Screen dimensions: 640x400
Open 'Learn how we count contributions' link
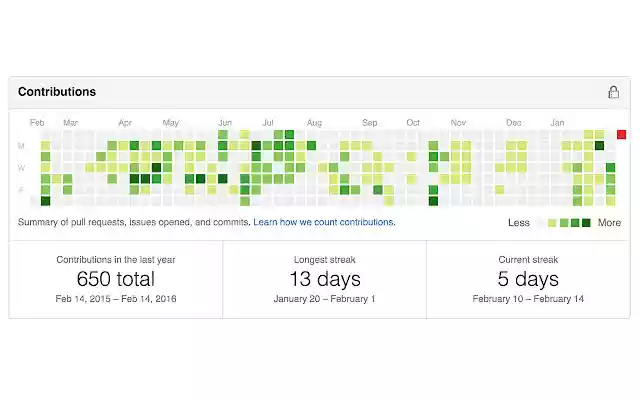coord(324,222)
